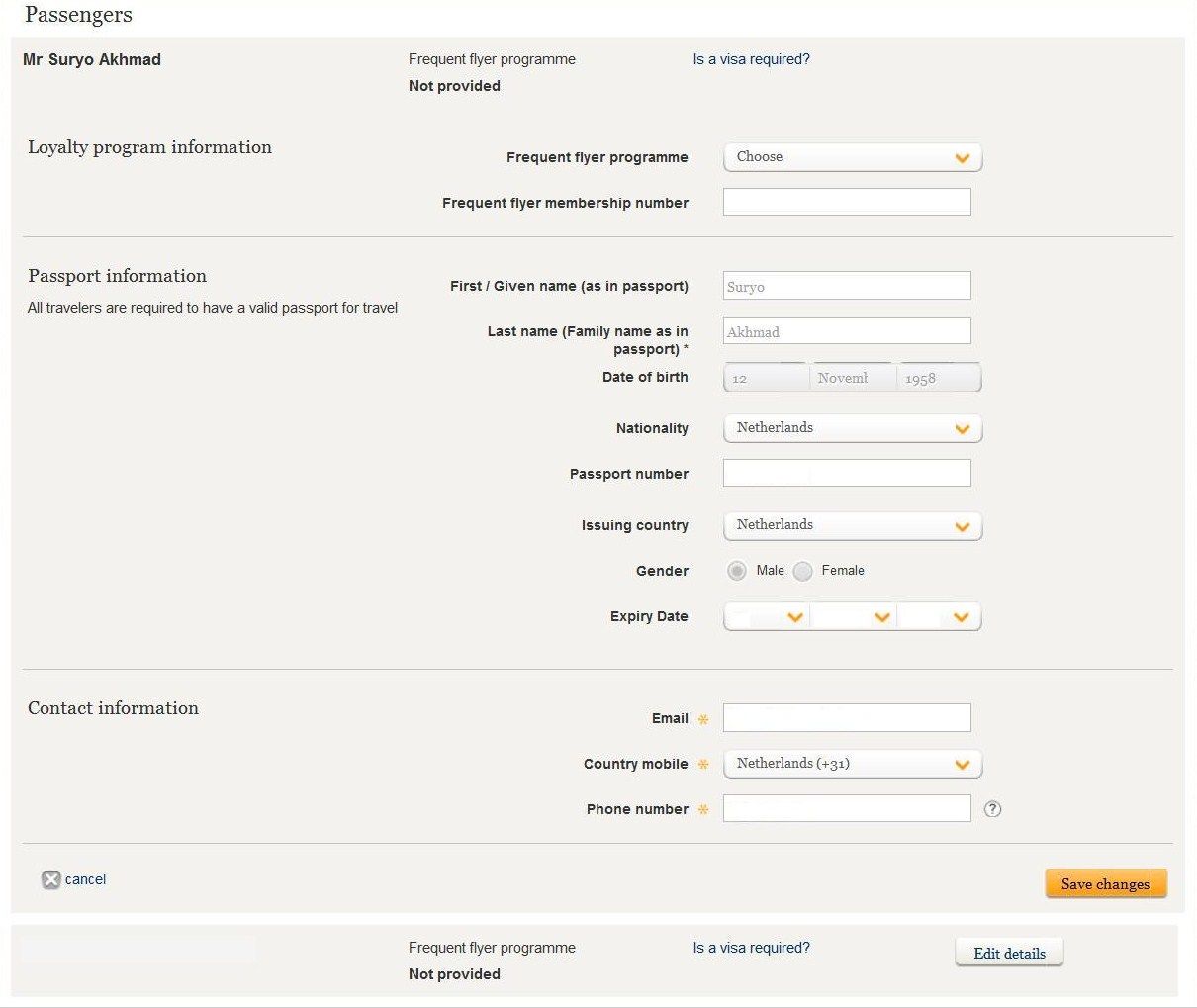Click the phone number help question mark icon
This screenshot has width=1197, height=1008.
pyautogui.click(x=992, y=809)
